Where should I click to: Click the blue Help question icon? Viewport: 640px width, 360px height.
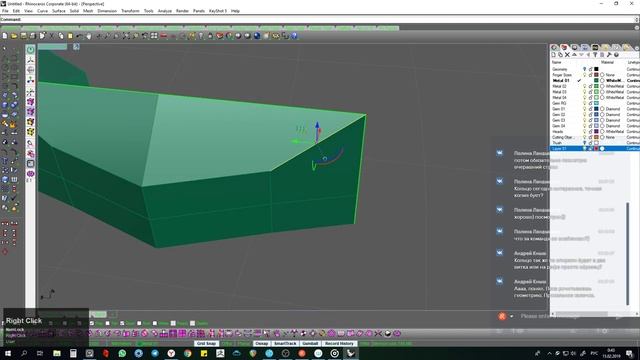pyautogui.click(x=294, y=36)
